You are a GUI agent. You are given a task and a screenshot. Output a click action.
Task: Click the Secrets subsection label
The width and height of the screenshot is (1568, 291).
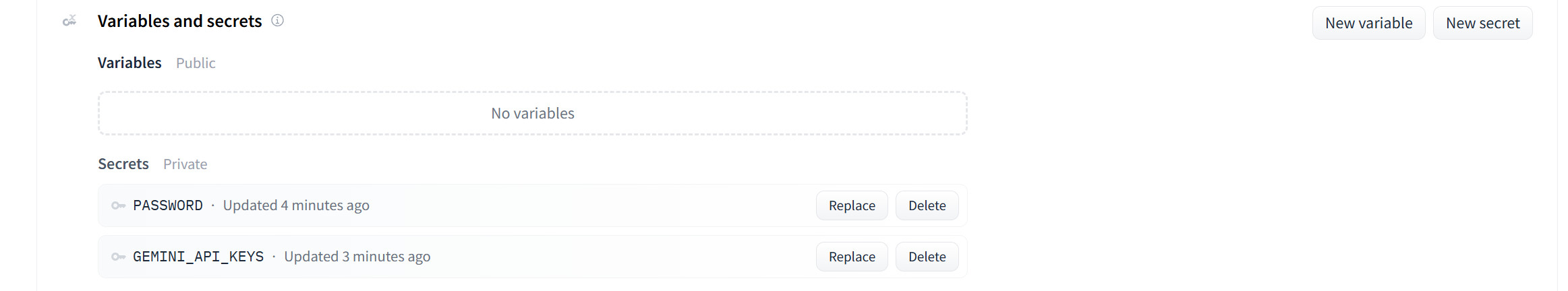pyautogui.click(x=123, y=164)
